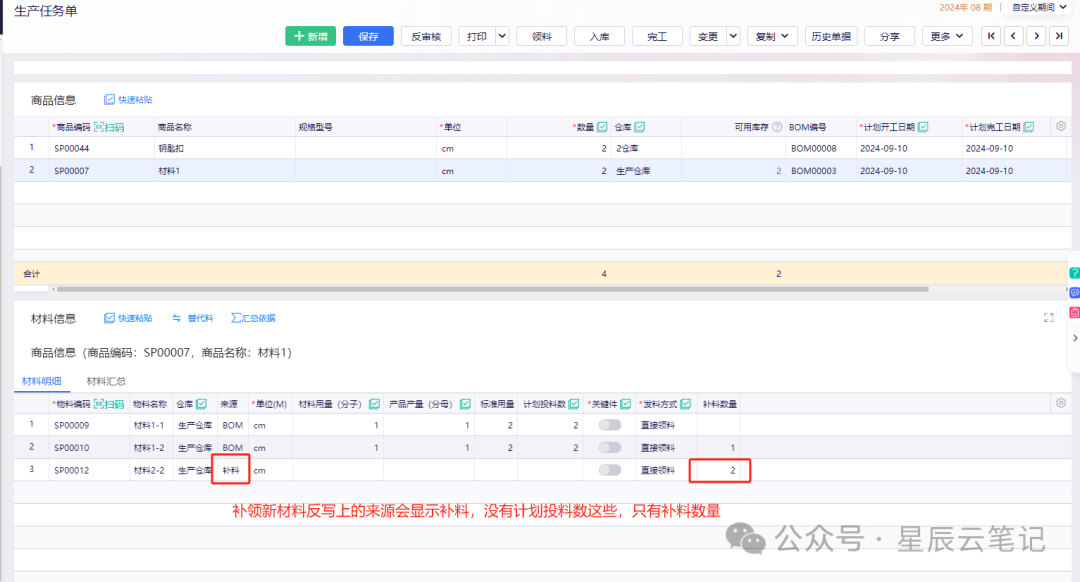Viewport: 1080px width, 582px height.
Task: Click the horizontal scrollbar under 商品信息 table
Action: click(x=492, y=289)
